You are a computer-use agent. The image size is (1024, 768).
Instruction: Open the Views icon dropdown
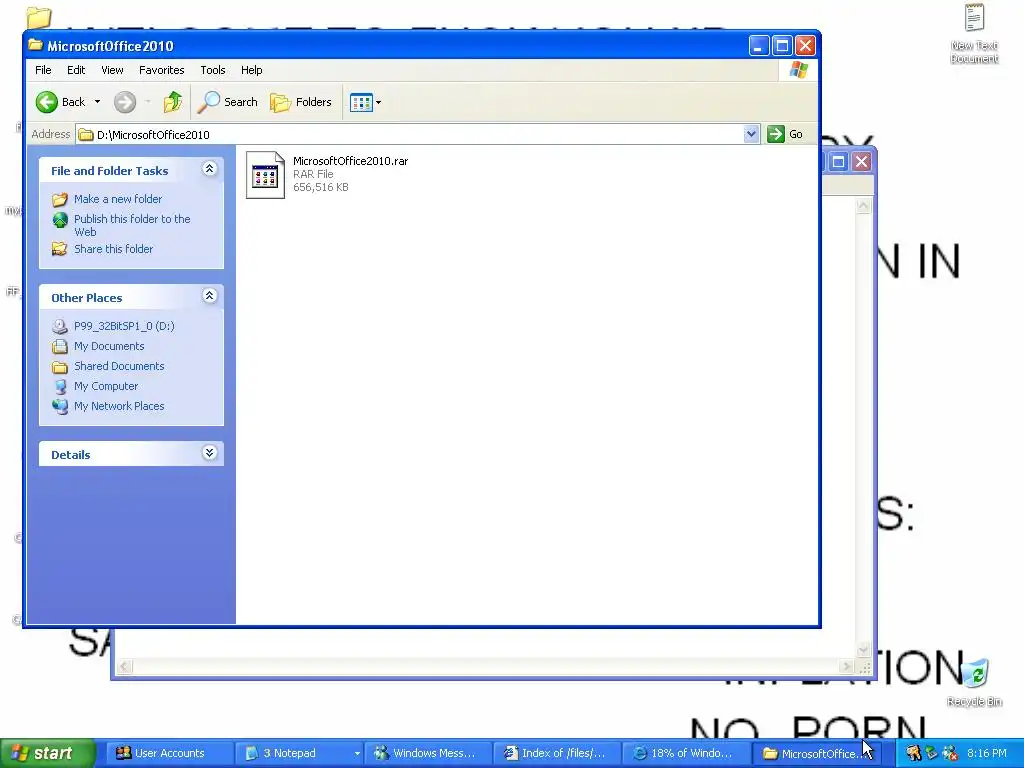(365, 102)
